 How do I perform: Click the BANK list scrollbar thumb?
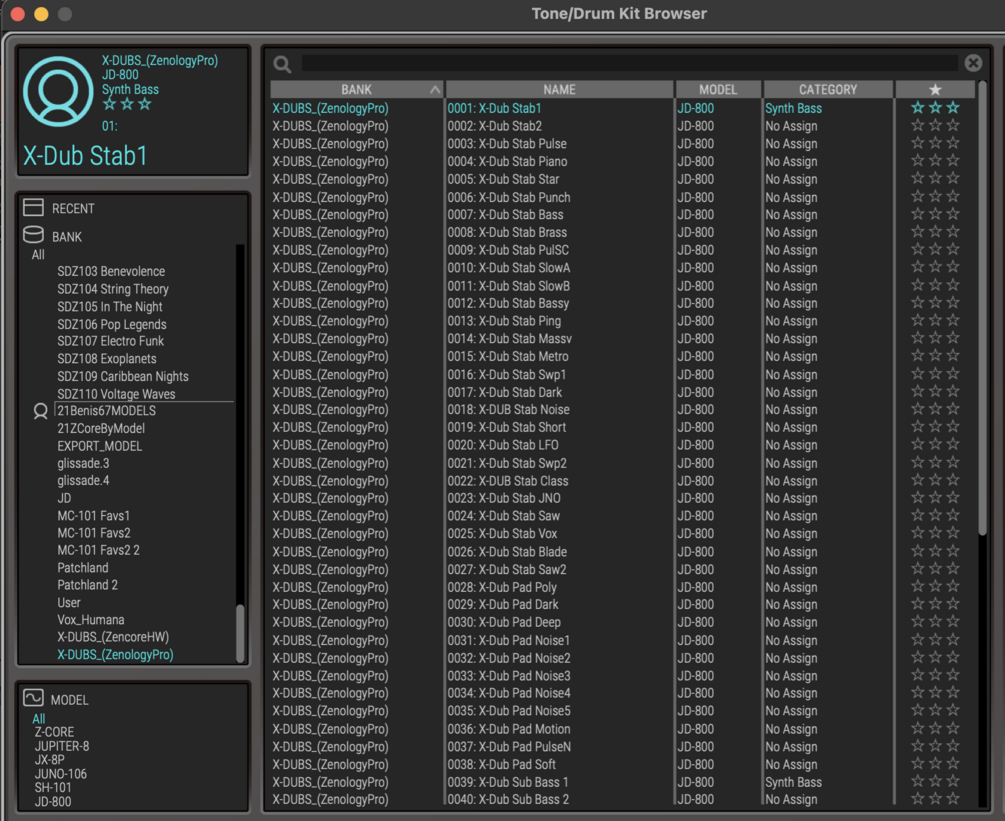coord(240,633)
